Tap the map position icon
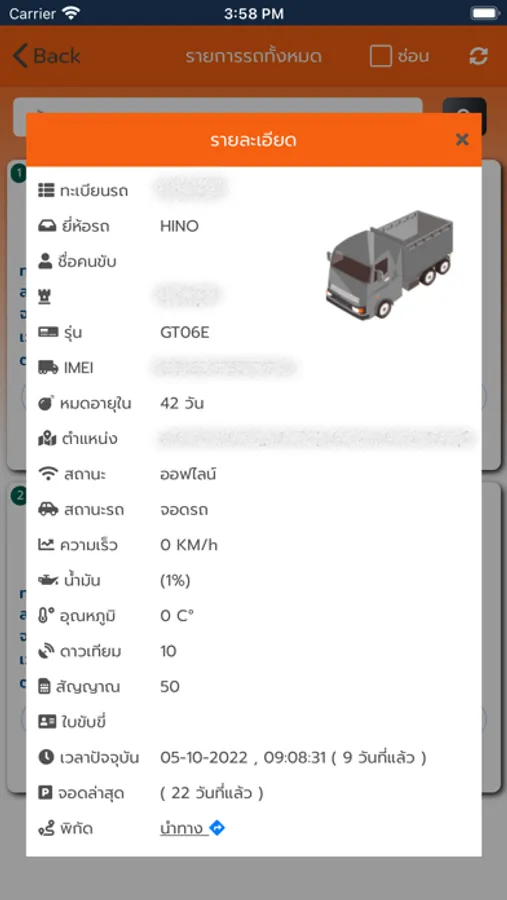The width and height of the screenshot is (507, 900). [x=47, y=439]
